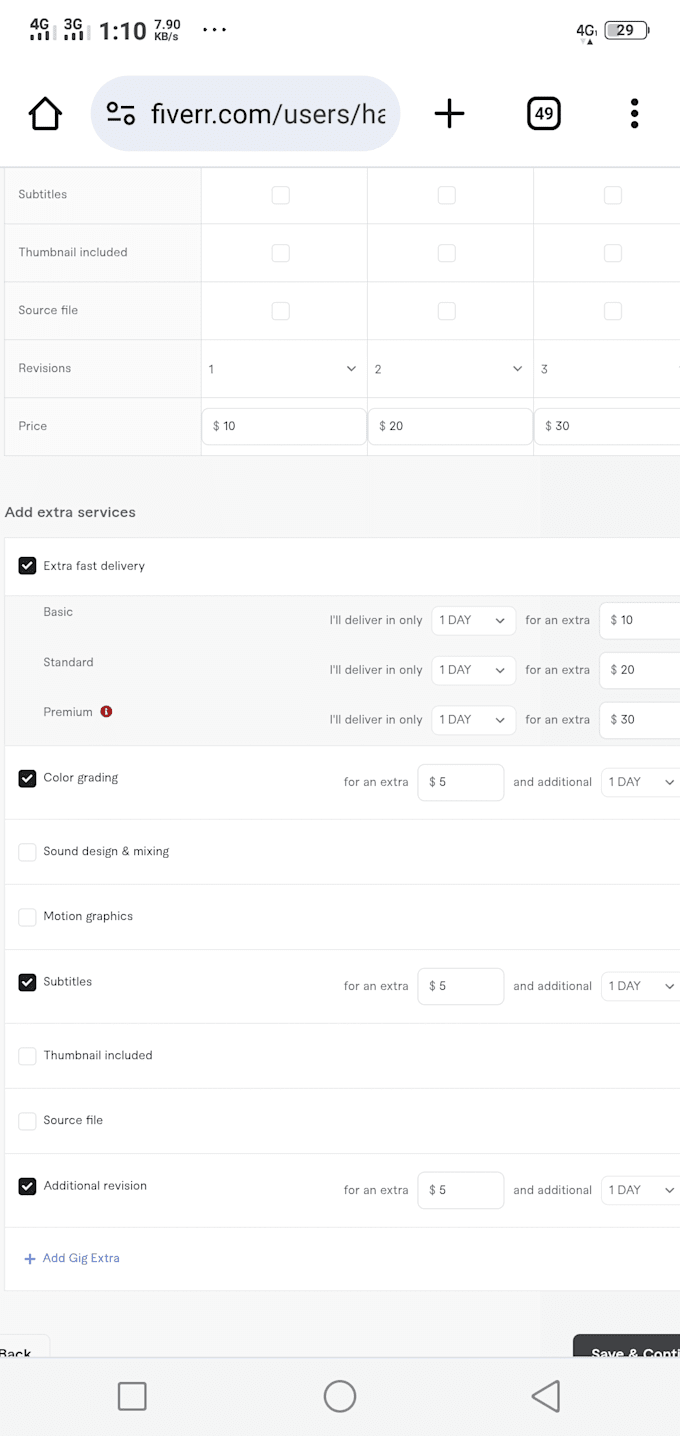Click the Revisions row label
This screenshot has width=680, height=1436.
pyautogui.click(x=45, y=368)
